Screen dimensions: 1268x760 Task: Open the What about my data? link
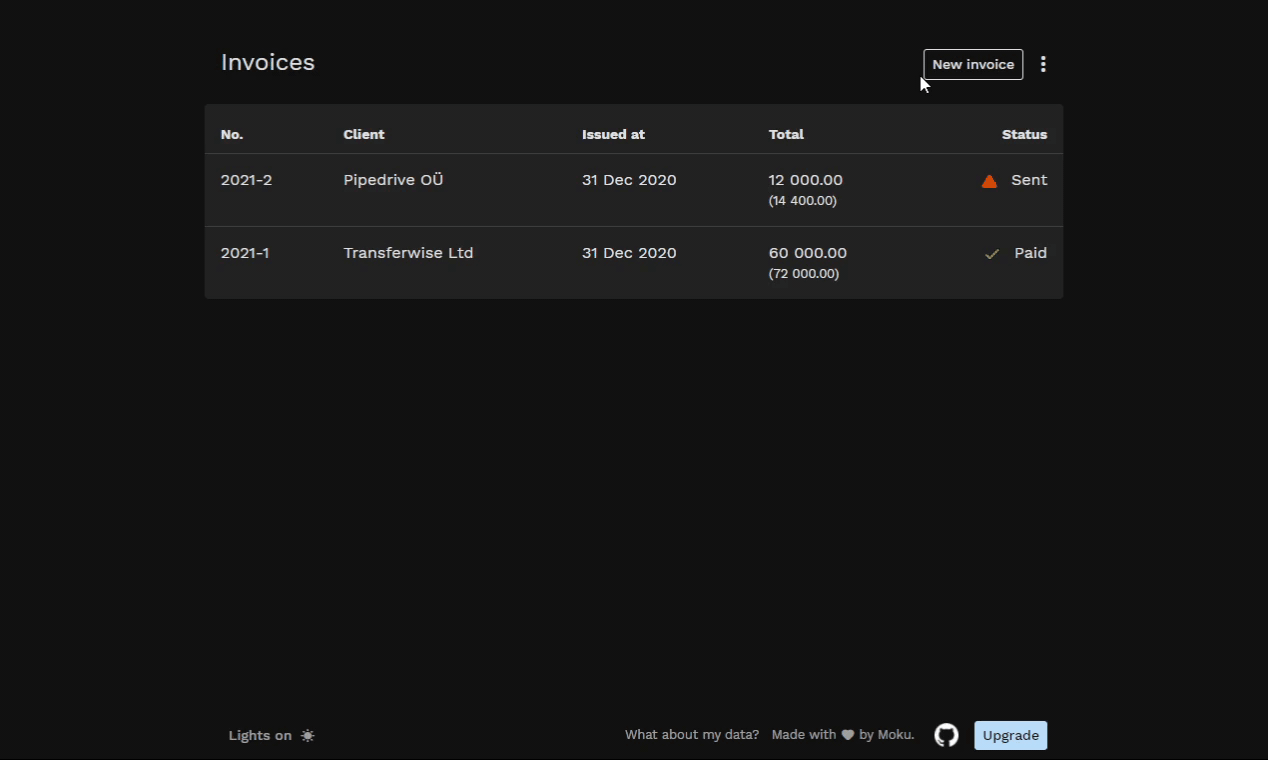pyautogui.click(x=691, y=734)
